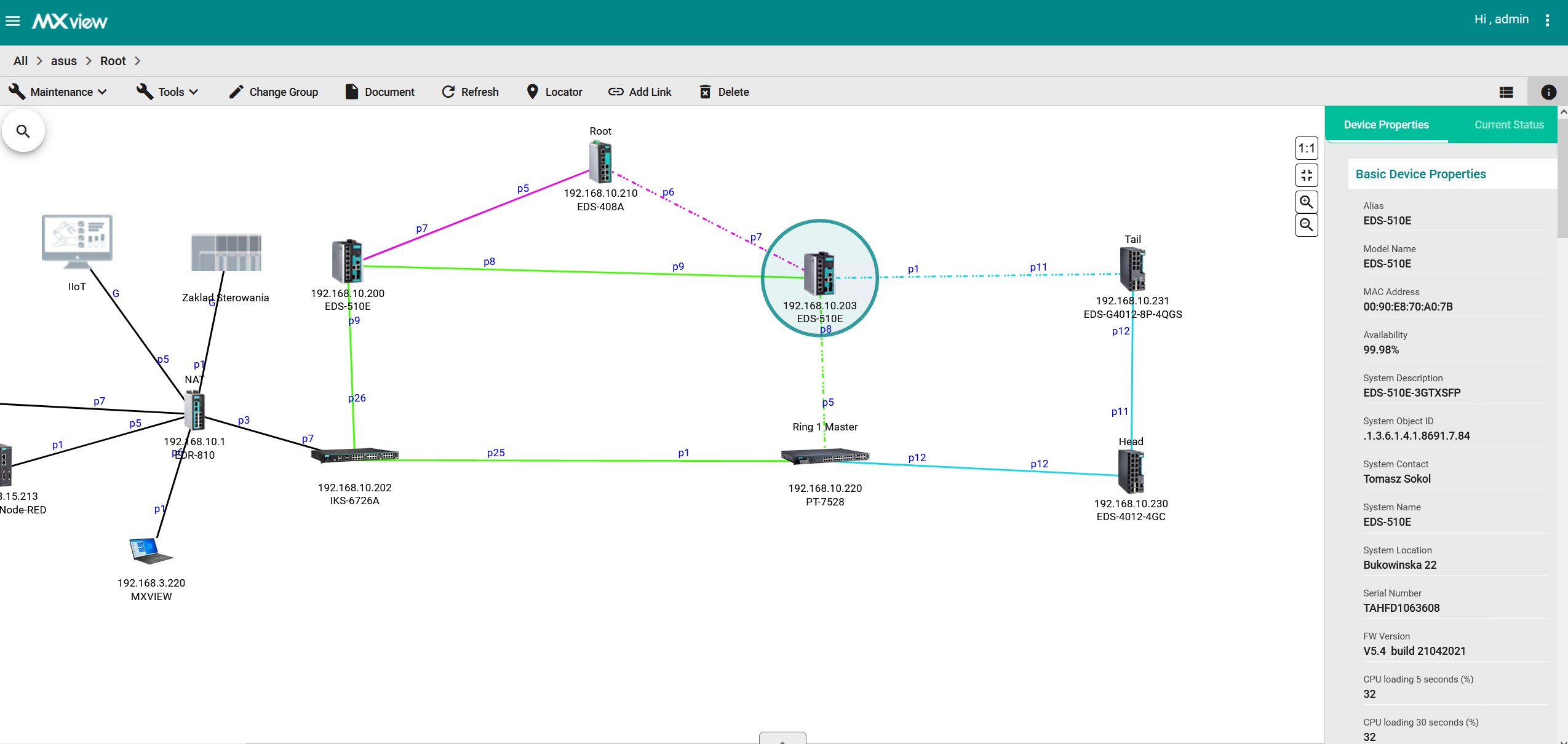Click the System Description EDS-510E-3GTXSFP value
This screenshot has height=744, width=1568.
(x=1412, y=393)
